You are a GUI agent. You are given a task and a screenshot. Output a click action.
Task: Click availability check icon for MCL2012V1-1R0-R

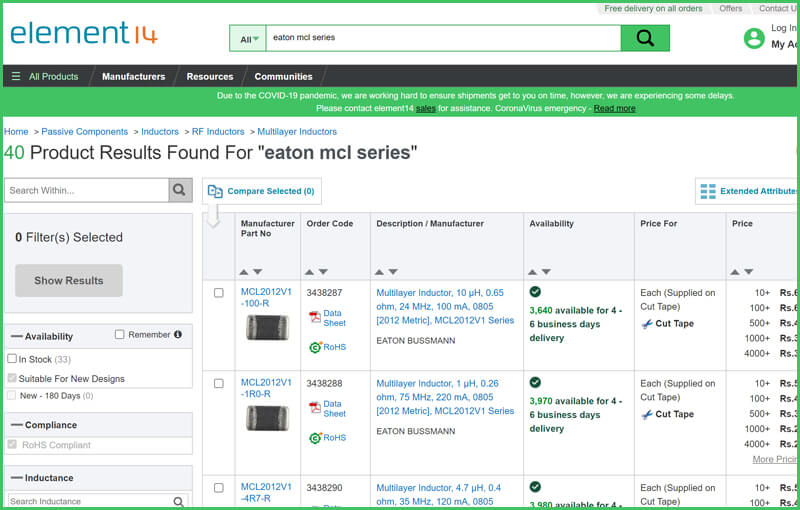point(535,382)
